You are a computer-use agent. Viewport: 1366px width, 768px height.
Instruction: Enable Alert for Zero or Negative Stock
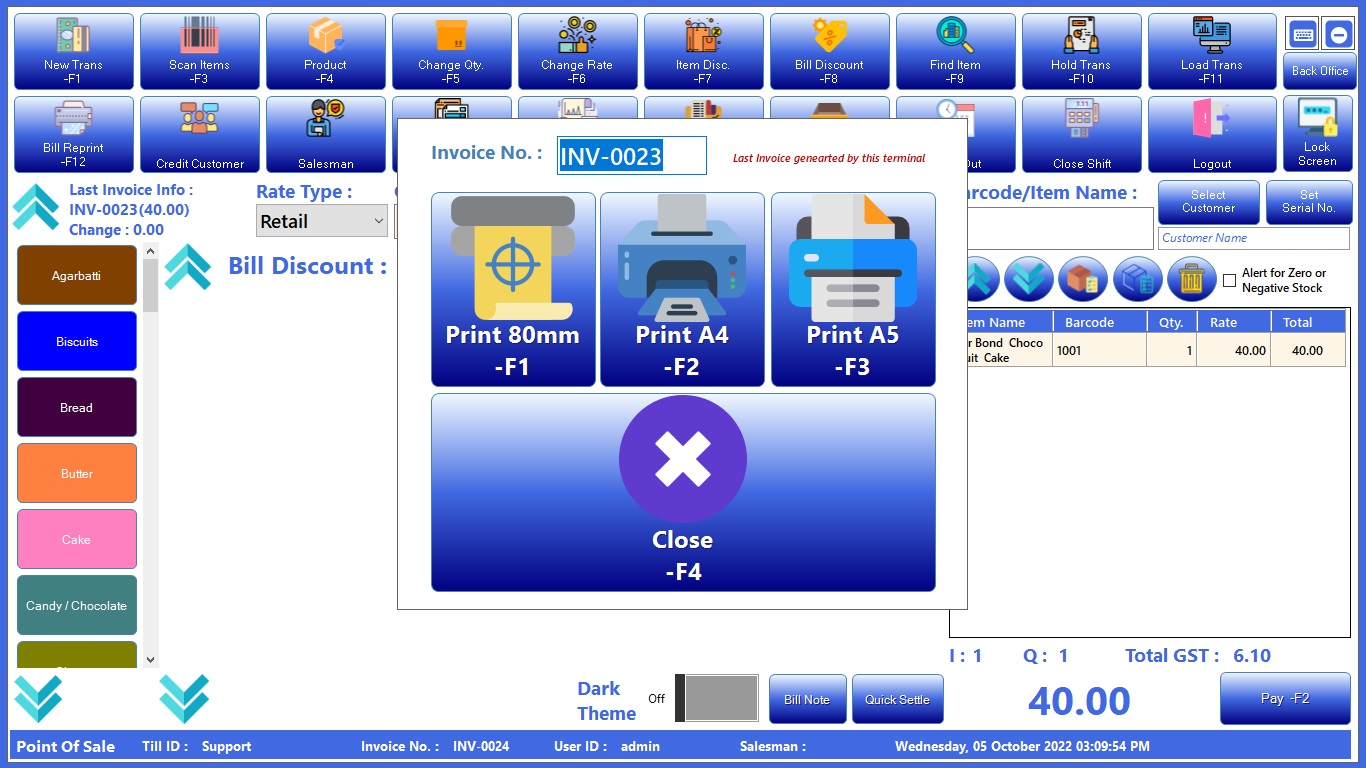tap(1229, 281)
